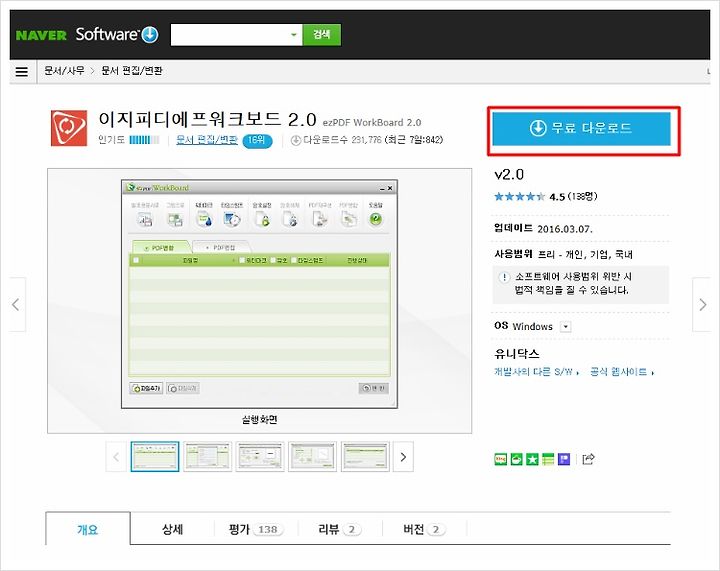The image size is (720, 571).
Task: Click the 무료 다운로드 button
Action: [581, 128]
